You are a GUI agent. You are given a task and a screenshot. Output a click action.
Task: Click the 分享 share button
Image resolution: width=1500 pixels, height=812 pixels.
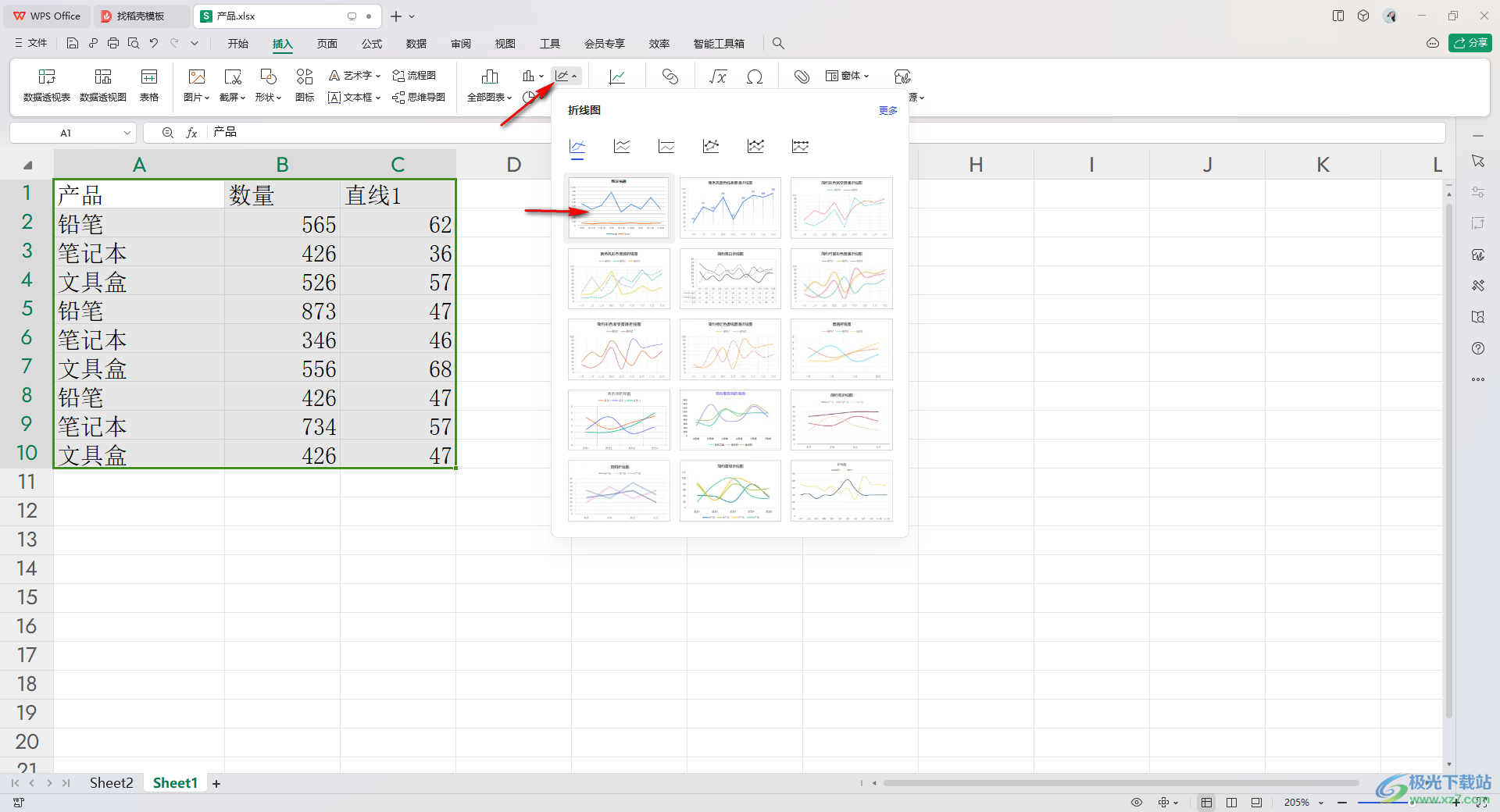pos(1470,43)
